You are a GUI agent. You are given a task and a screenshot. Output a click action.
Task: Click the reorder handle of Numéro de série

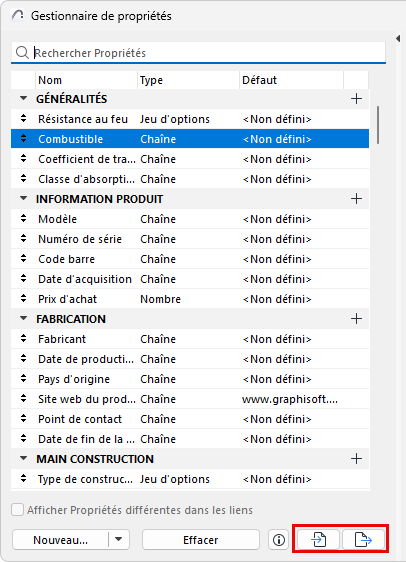(x=24, y=238)
